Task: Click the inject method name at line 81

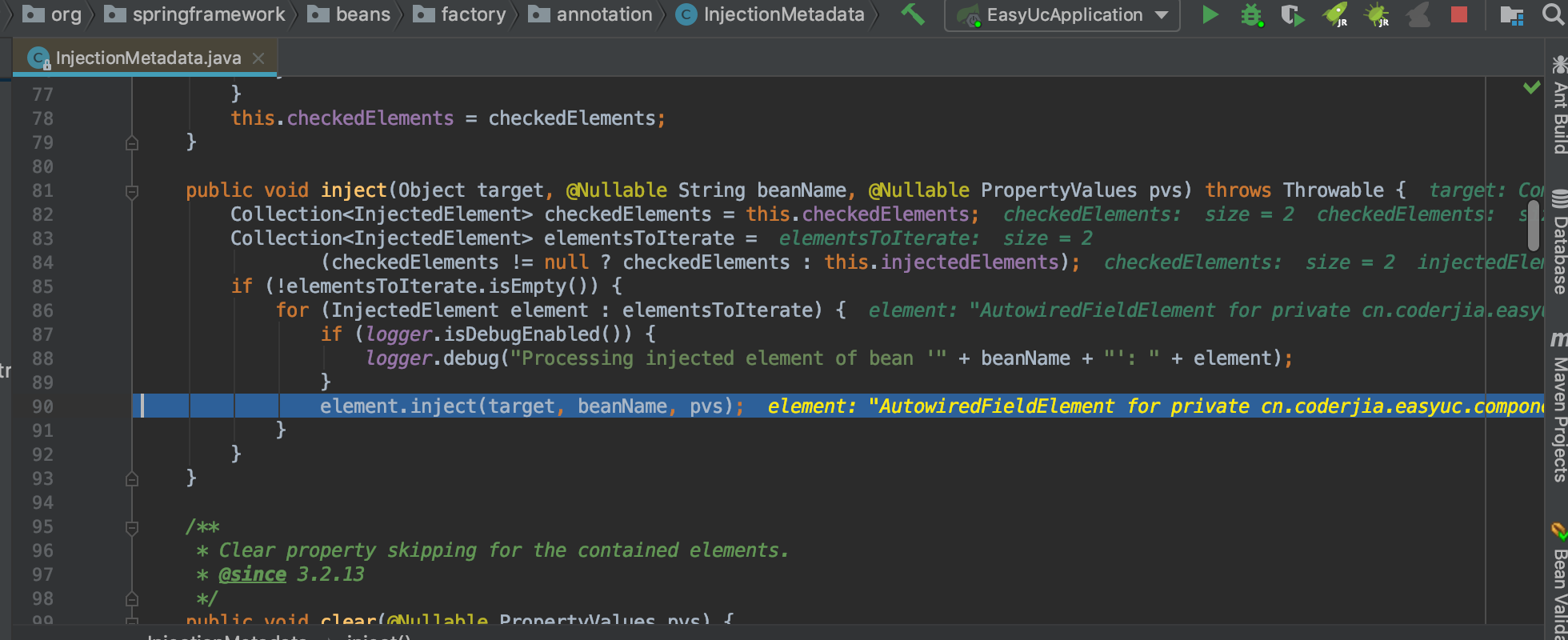Action: [x=354, y=190]
